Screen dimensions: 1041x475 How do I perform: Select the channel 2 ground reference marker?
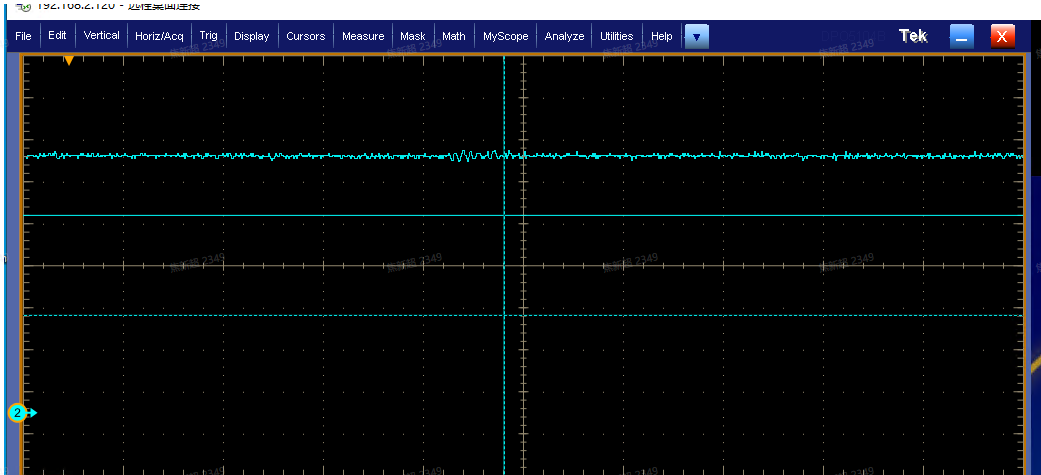pos(23,413)
